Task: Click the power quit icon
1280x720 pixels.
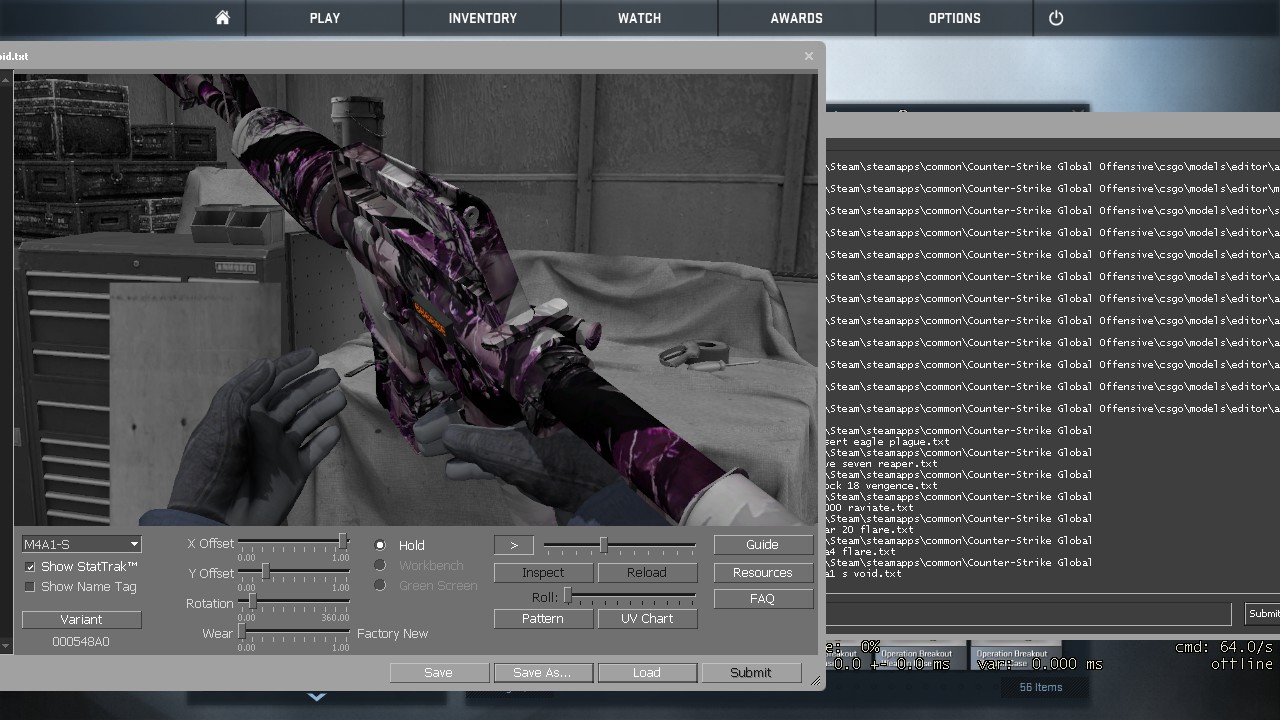Action: [x=1056, y=18]
